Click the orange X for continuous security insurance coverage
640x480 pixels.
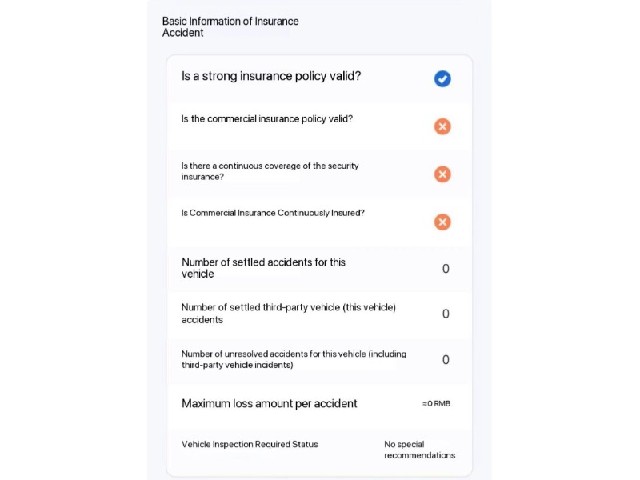pos(442,174)
